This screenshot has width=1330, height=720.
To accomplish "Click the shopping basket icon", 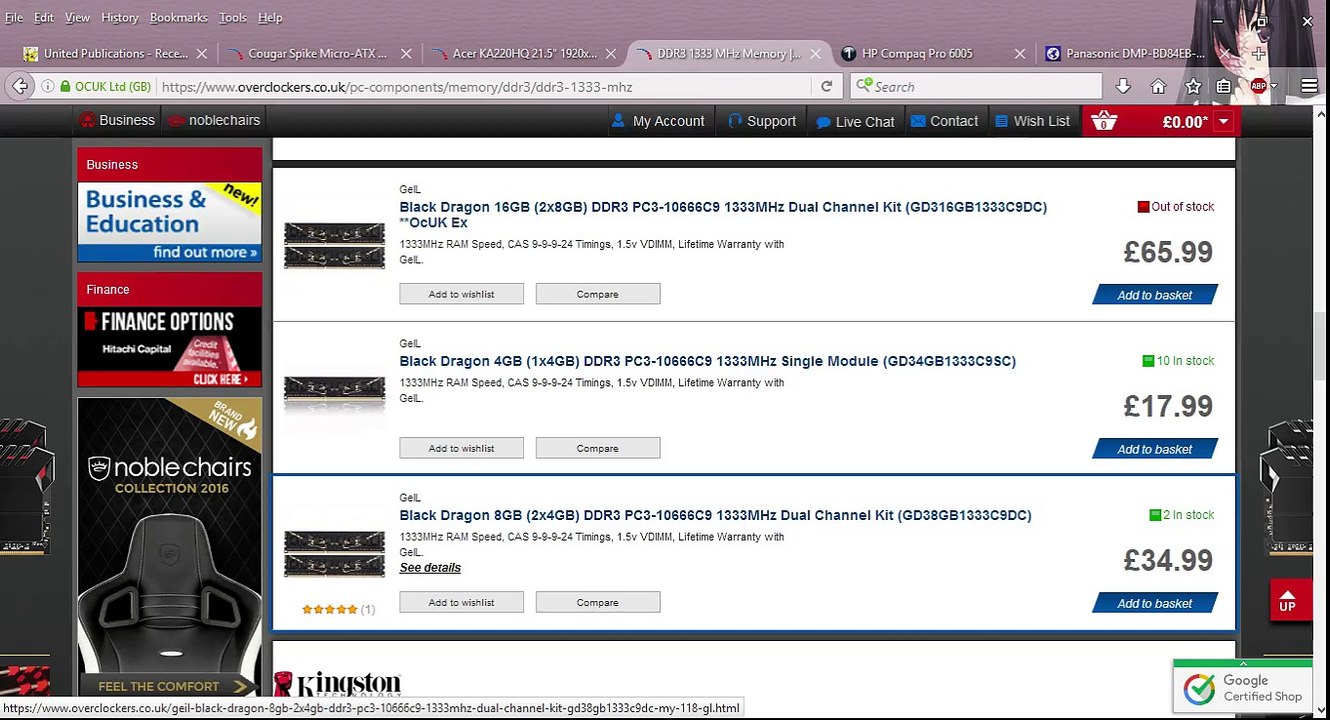I will (1104, 121).
